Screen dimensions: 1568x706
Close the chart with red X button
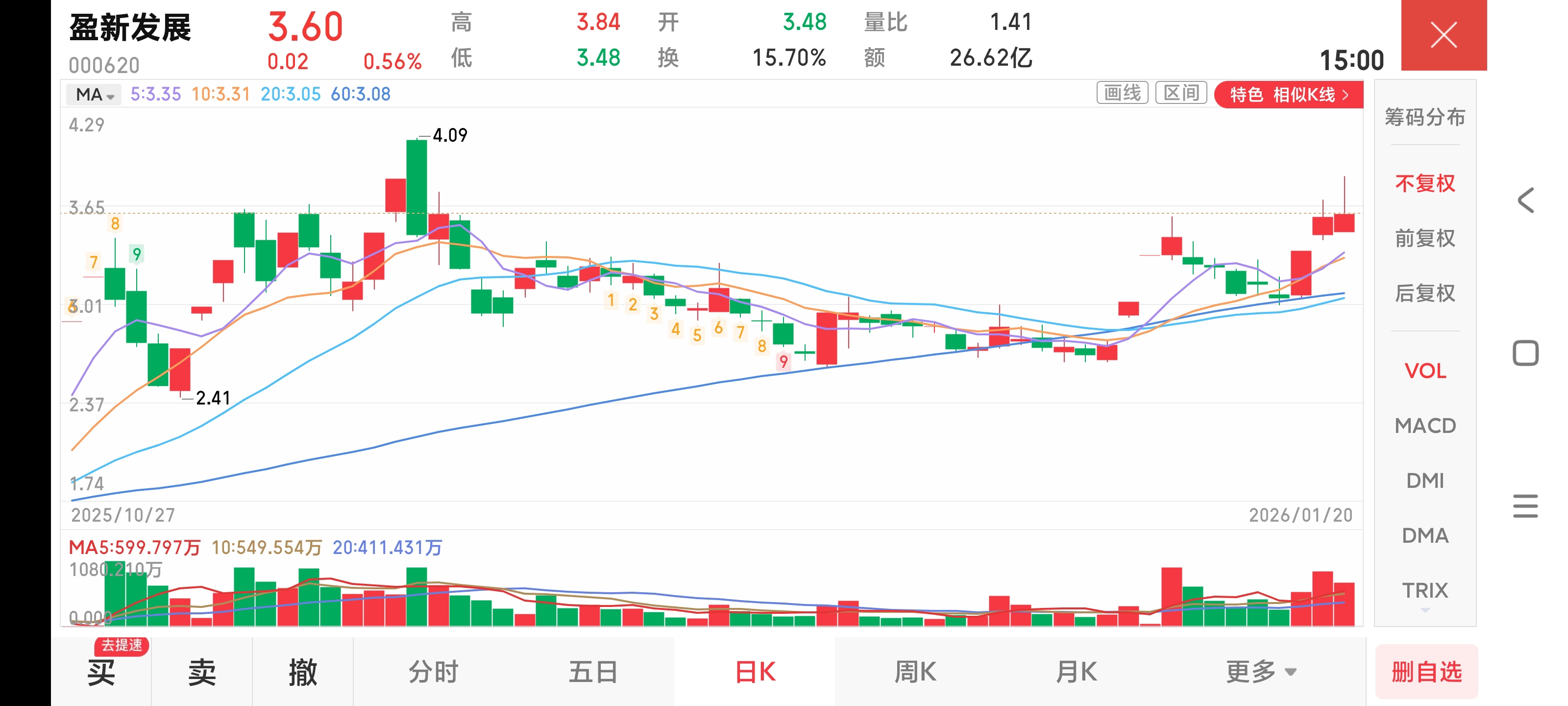1443,35
